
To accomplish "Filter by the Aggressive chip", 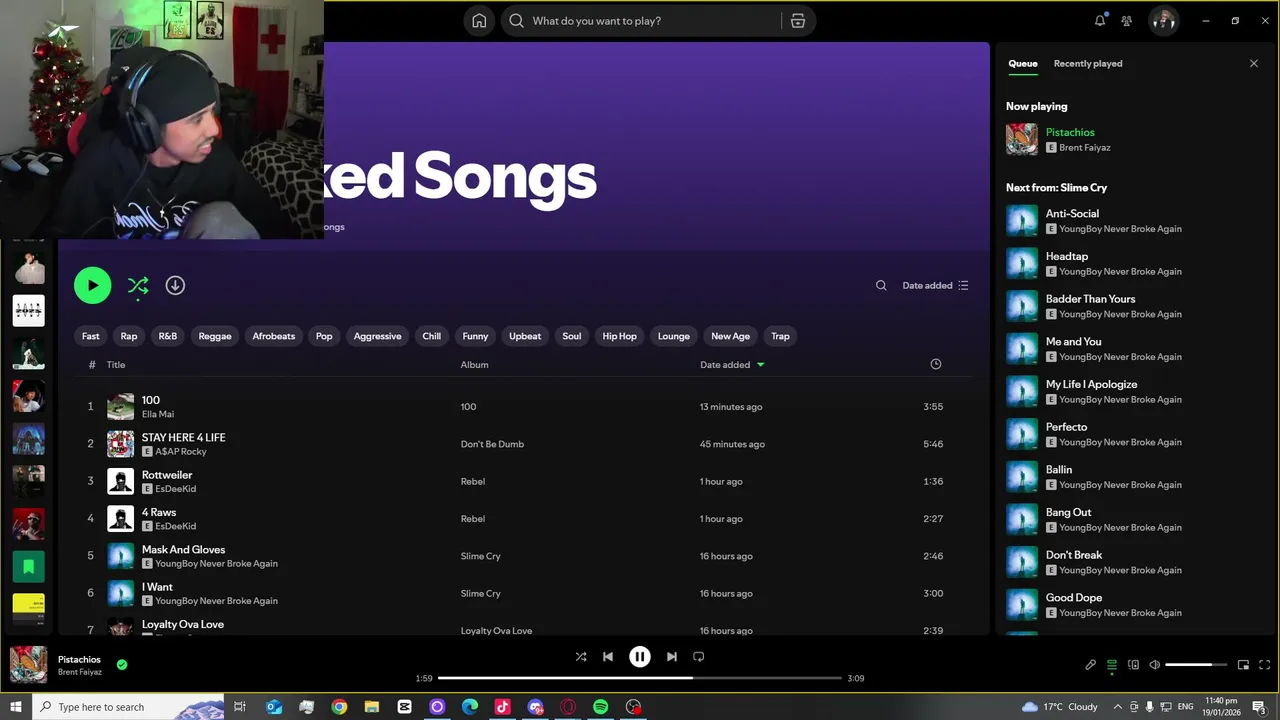I will pos(378,336).
